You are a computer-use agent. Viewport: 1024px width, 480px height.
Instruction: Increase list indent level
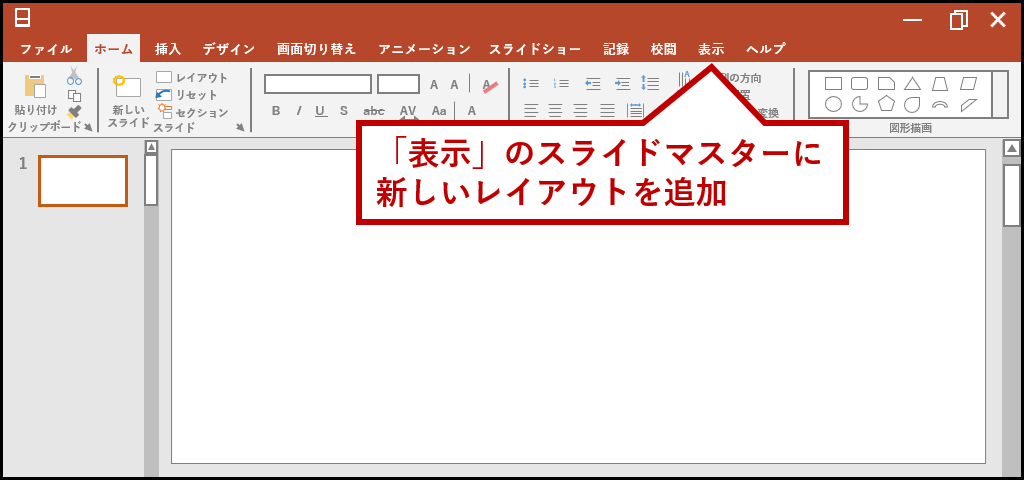pos(623,84)
